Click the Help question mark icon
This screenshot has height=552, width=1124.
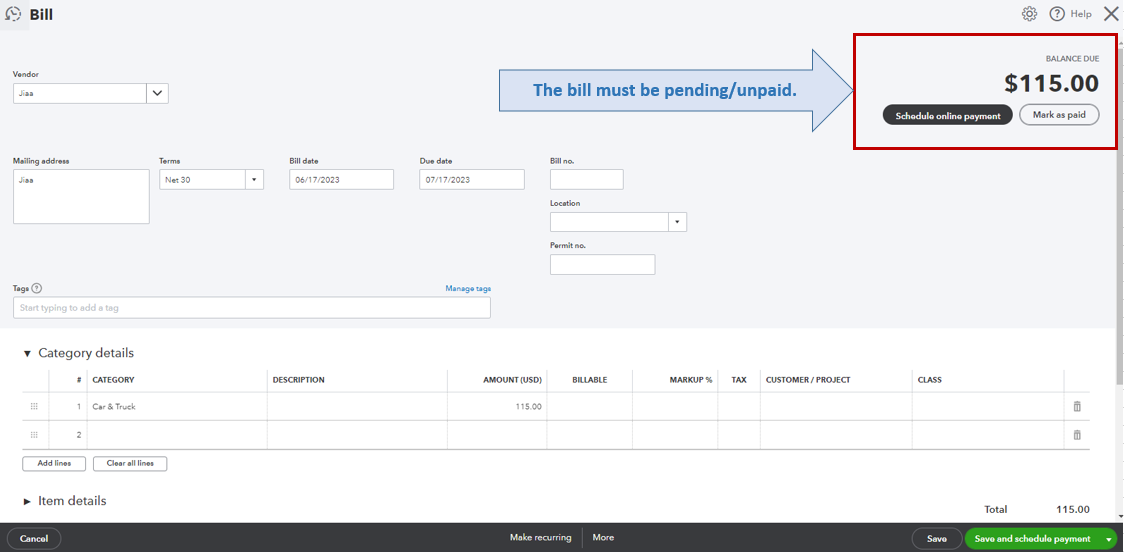click(1057, 14)
